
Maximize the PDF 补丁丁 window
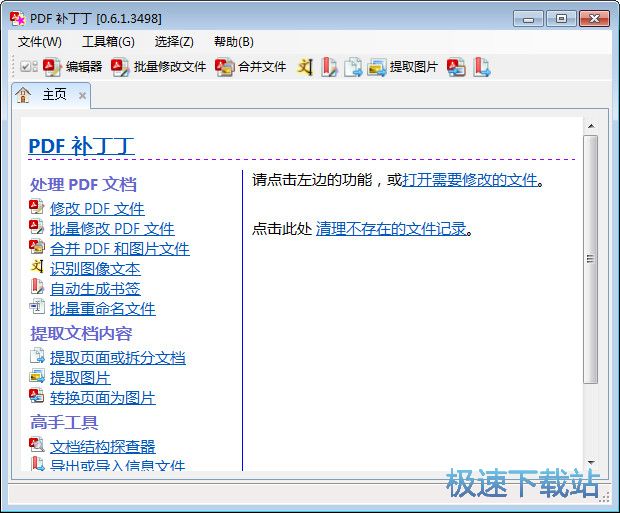(x=561, y=19)
